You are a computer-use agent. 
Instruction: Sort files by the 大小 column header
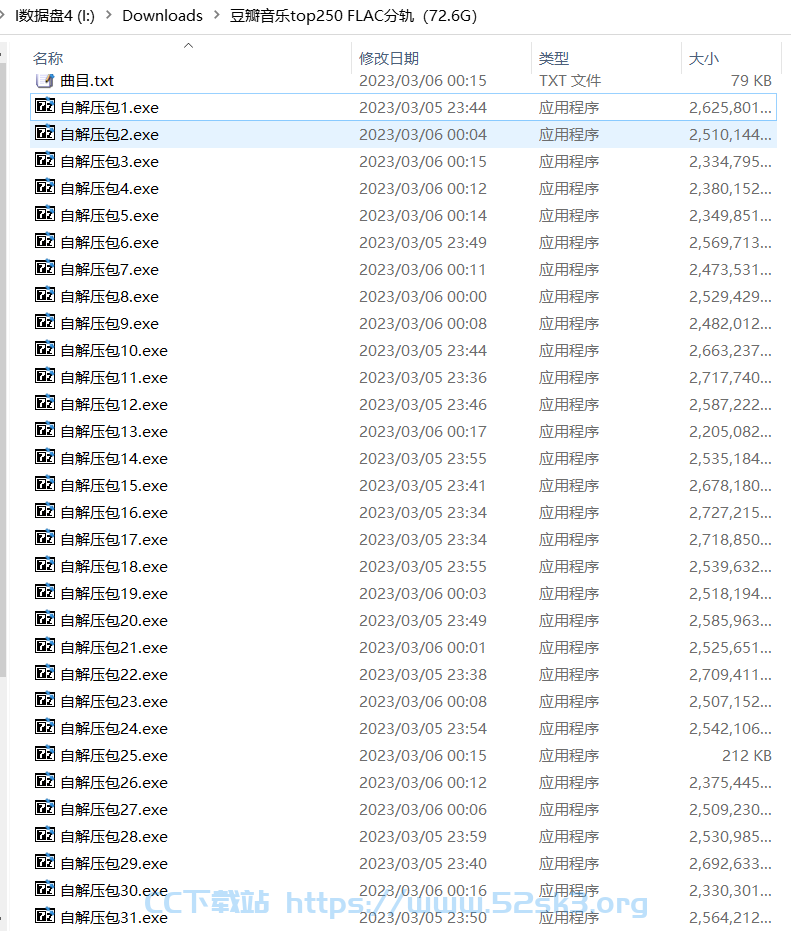click(704, 58)
